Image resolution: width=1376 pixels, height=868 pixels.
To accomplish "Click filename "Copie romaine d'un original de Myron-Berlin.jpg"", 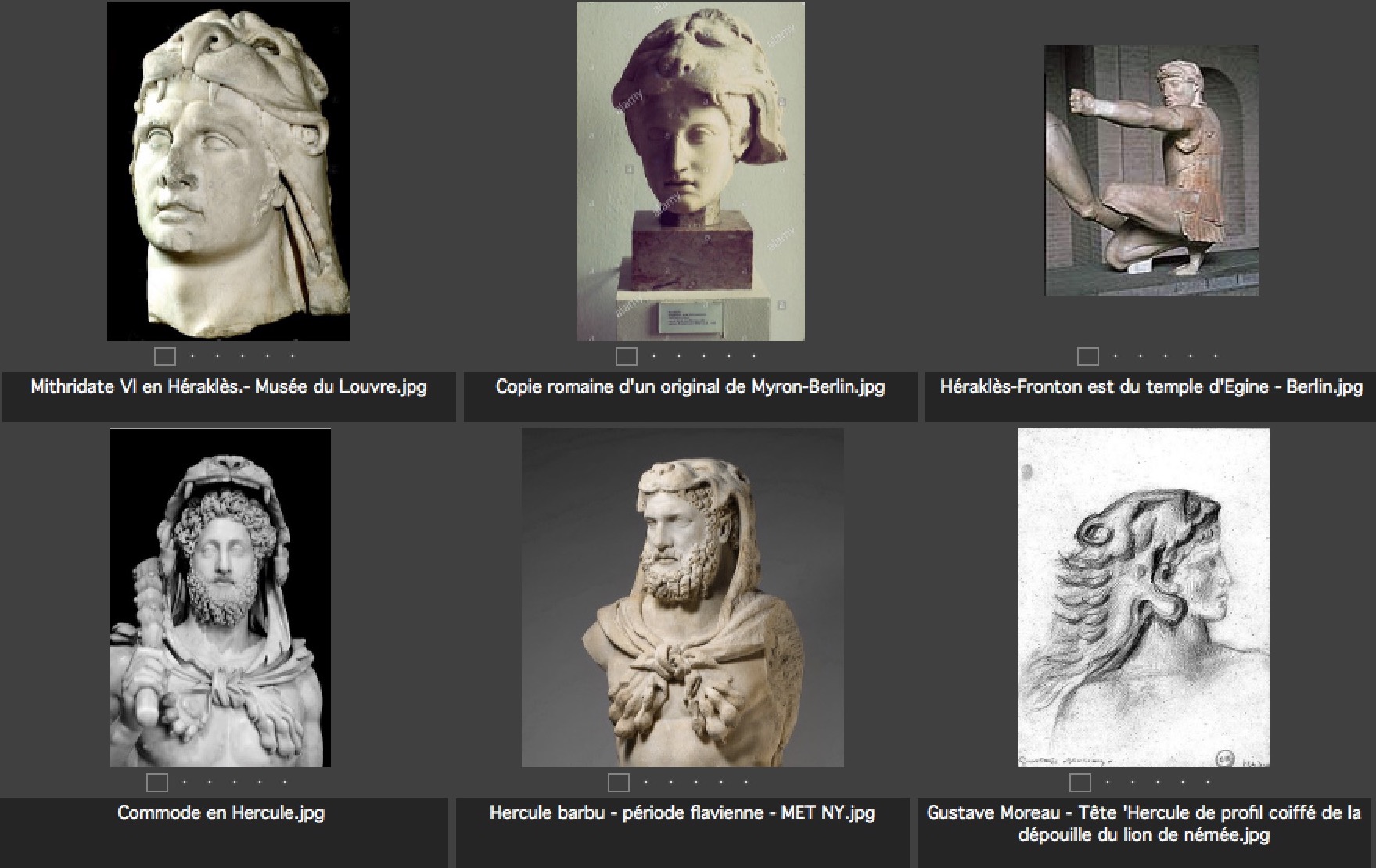I will pos(691,386).
